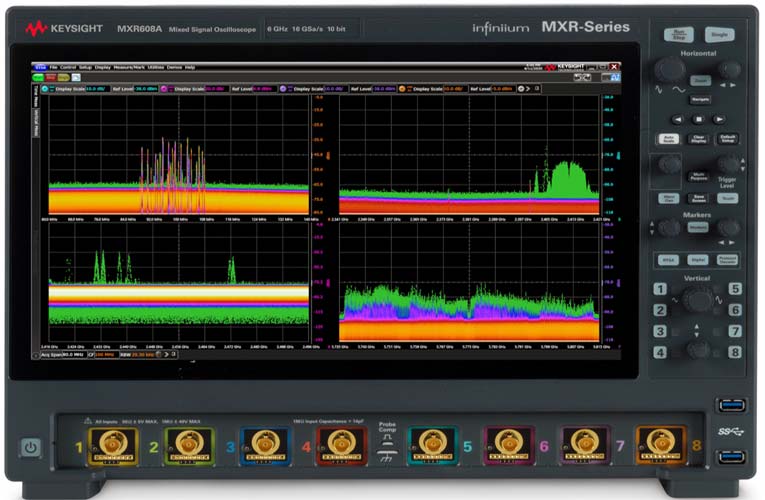This screenshot has height=500, width=765.
Task: Open the File menu
Action: (53, 67)
